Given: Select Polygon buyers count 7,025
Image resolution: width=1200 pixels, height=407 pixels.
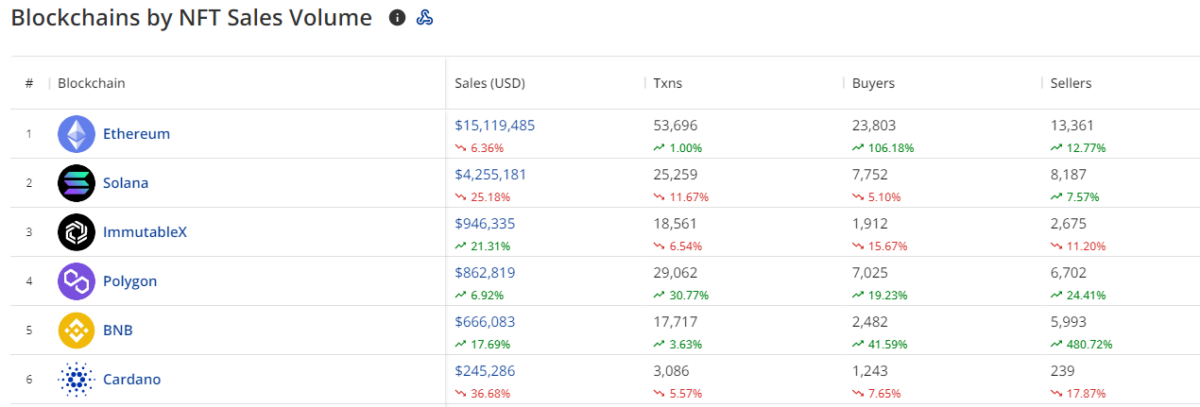Looking at the screenshot, I should [870, 272].
